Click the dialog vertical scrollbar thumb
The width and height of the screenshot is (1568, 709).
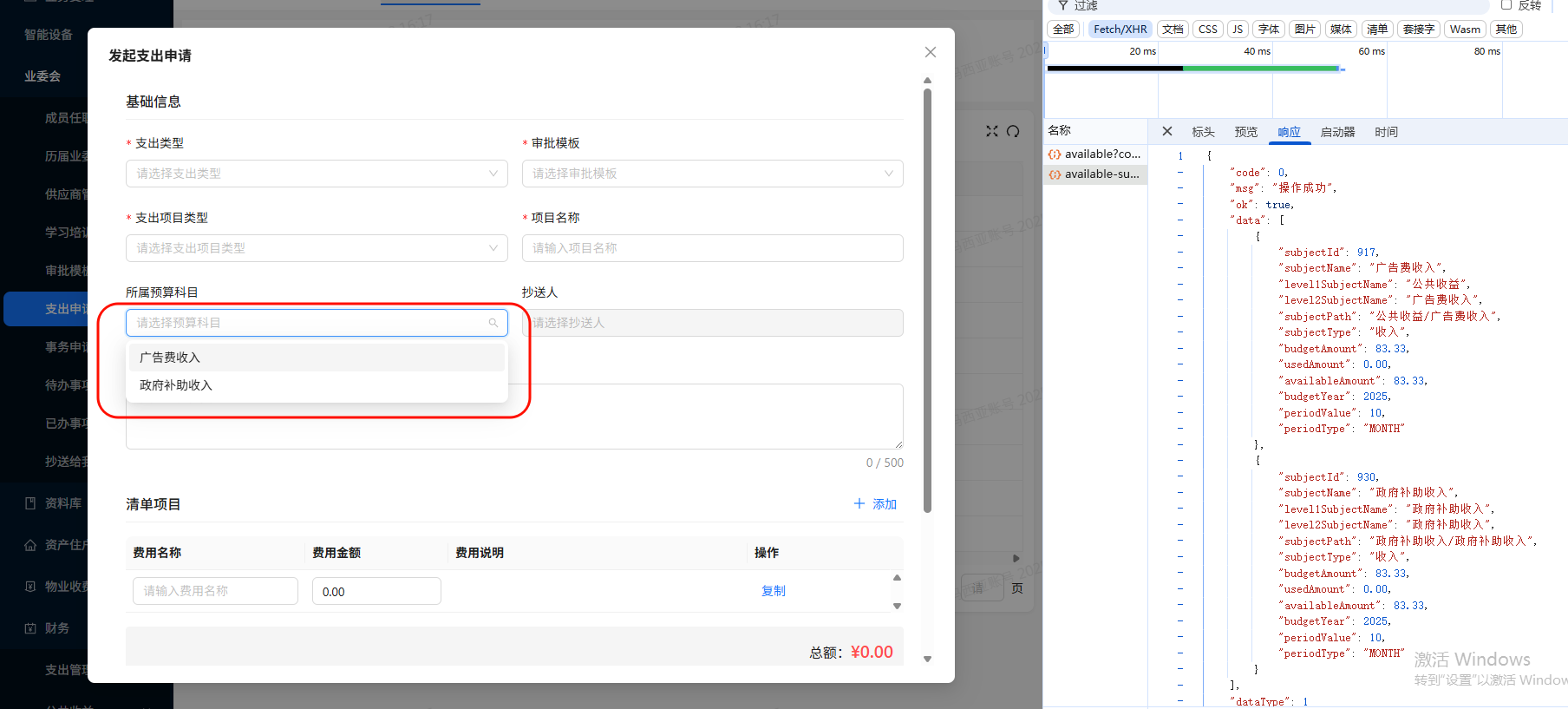(x=927, y=301)
